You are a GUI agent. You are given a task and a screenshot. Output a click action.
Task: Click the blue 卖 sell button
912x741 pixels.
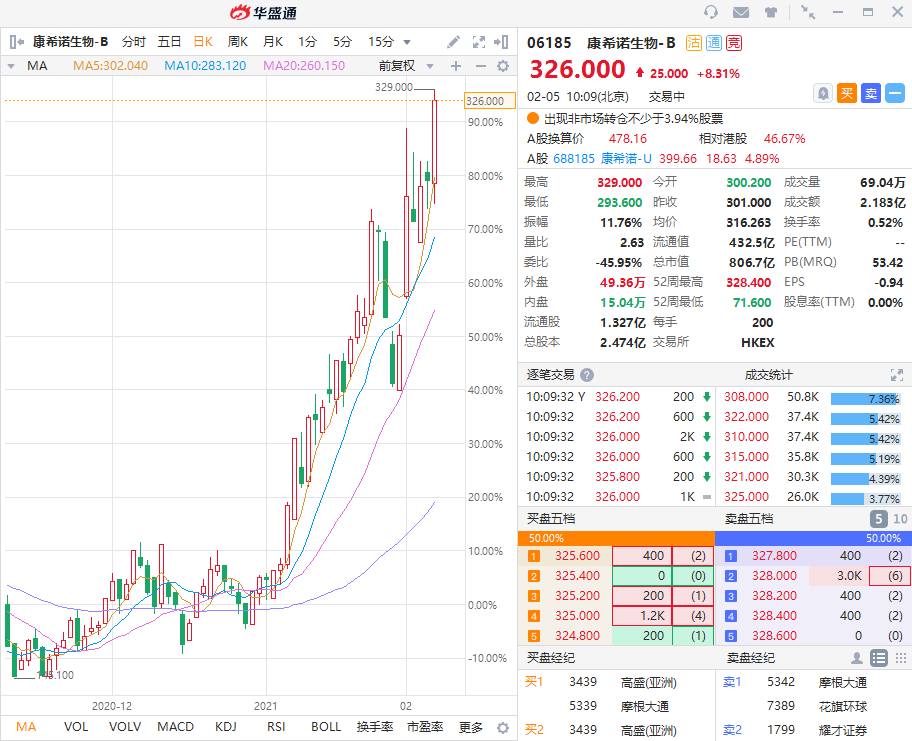(871, 93)
